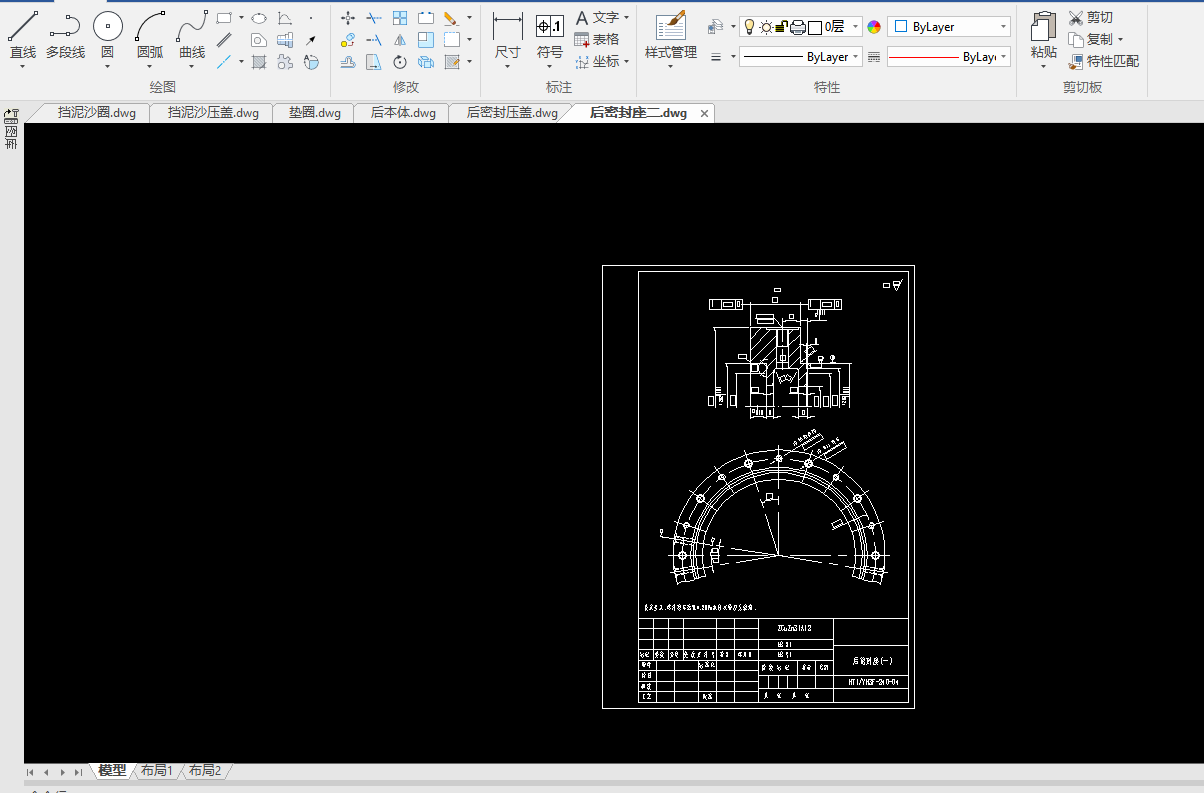Open the 尺寸 (Dimension) tool
The height and width of the screenshot is (793, 1204).
508,28
